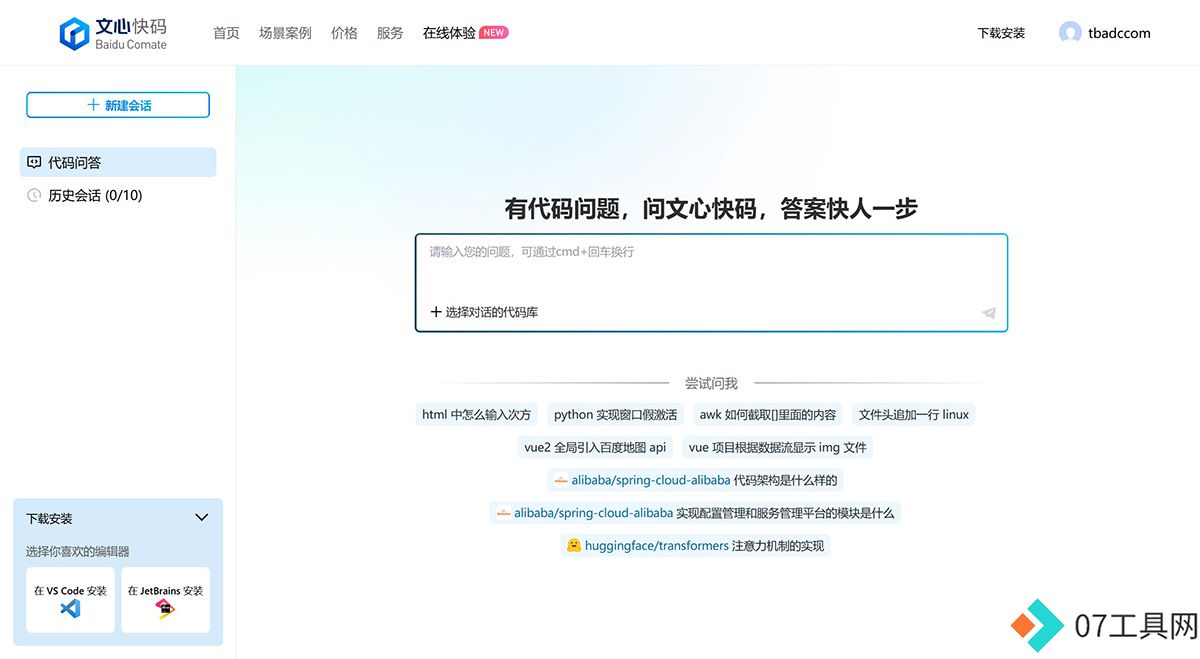Click the 在 VS Code 安装 card
This screenshot has width=1200, height=659.
pos(70,600)
